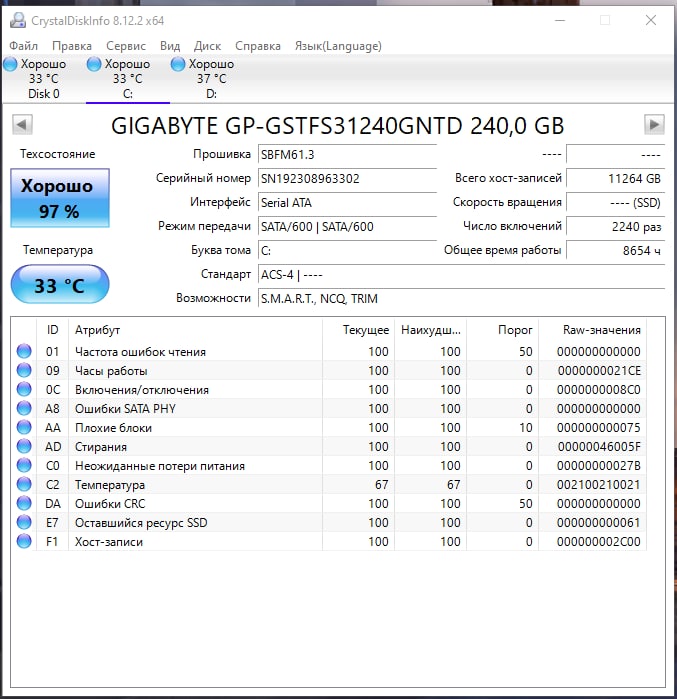Screen dimensions: 677x699
Task: Select the Включения/отключения attribute row
Action: pyautogui.click(x=329, y=389)
